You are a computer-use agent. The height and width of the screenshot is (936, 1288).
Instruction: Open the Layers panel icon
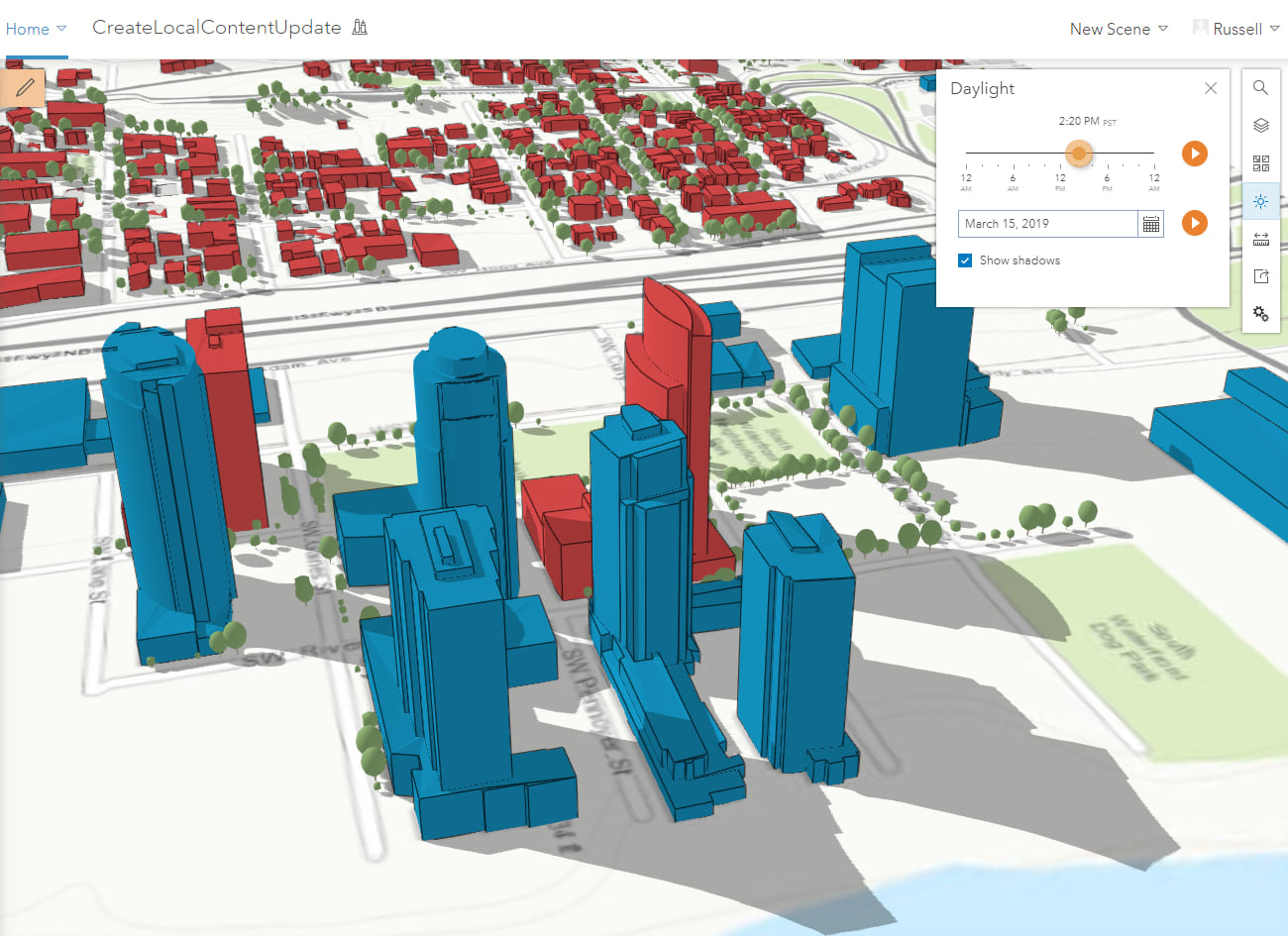(x=1260, y=125)
